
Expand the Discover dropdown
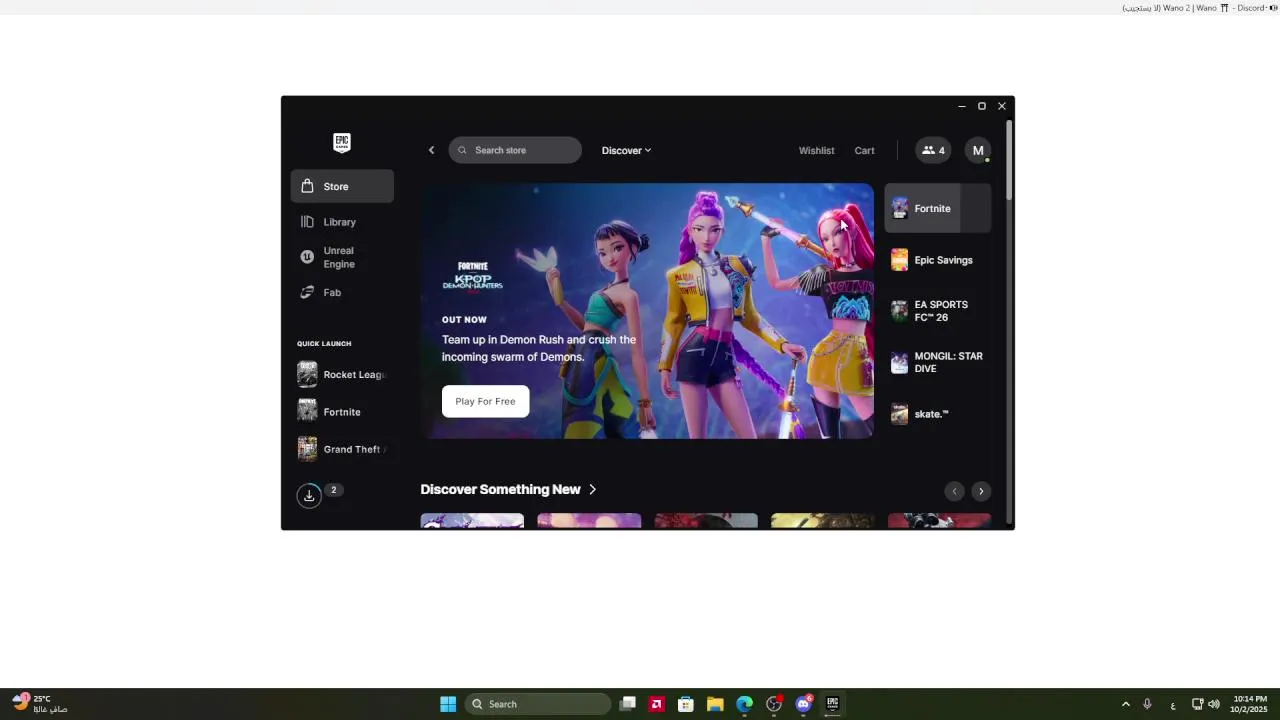[x=626, y=150]
